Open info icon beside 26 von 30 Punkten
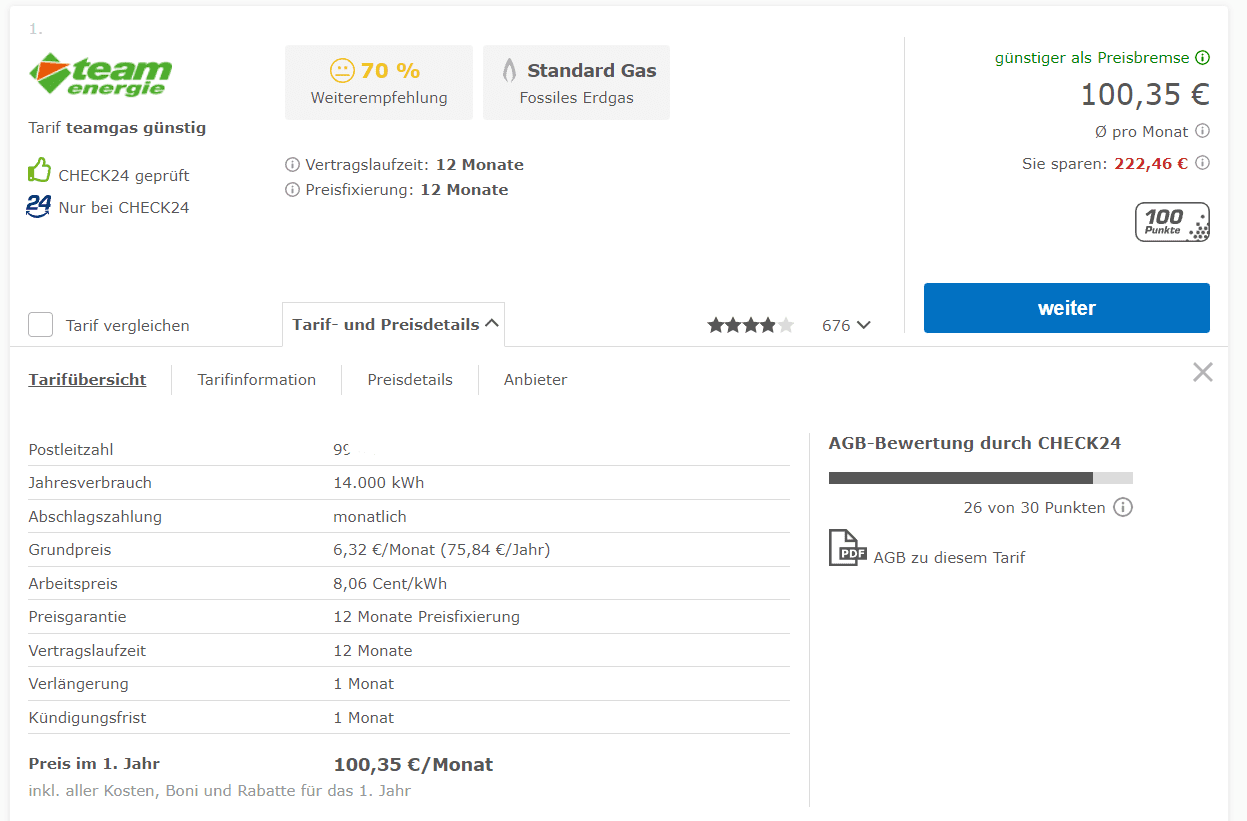 (x=1123, y=507)
